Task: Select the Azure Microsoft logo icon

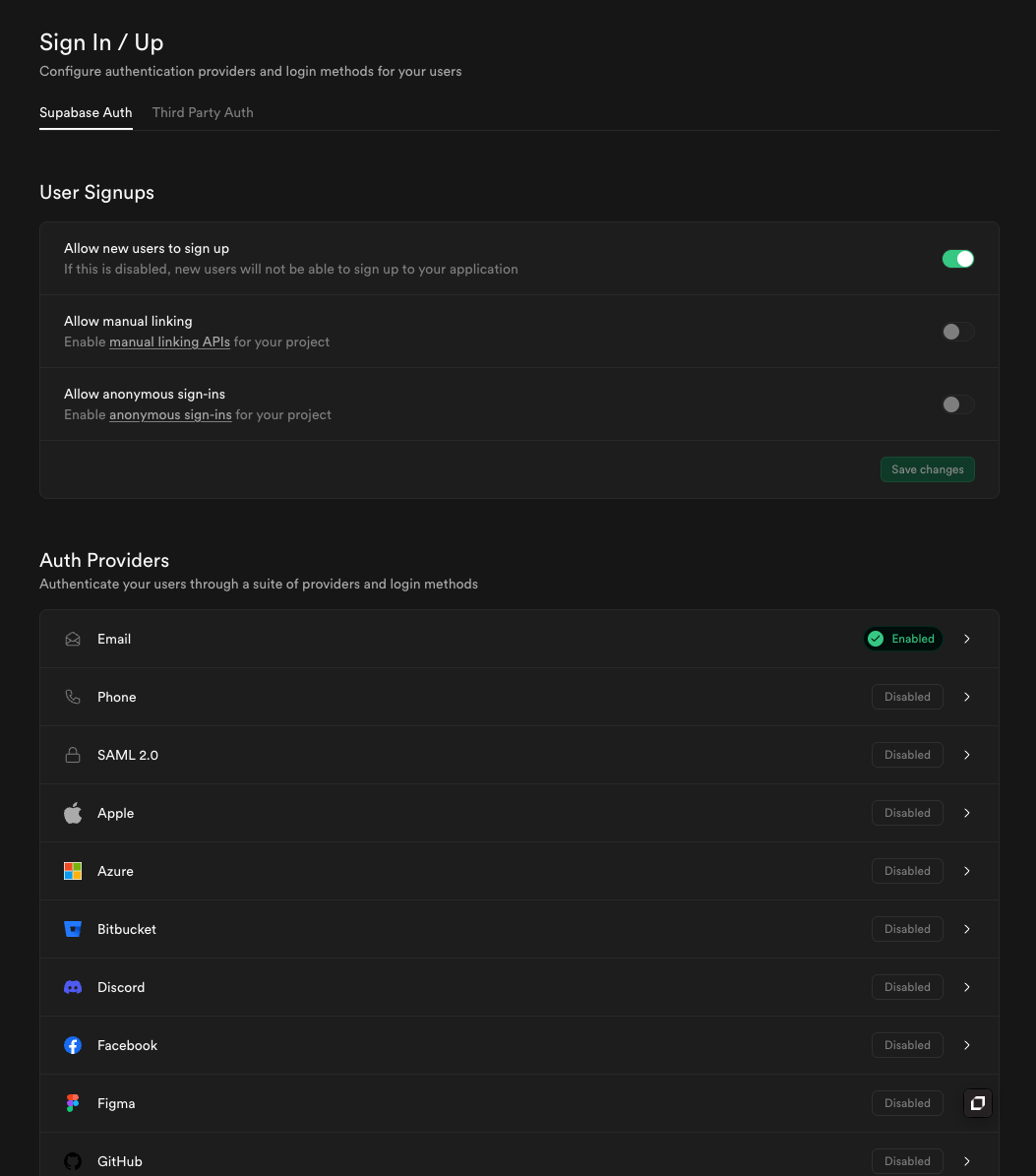Action: (x=73, y=871)
